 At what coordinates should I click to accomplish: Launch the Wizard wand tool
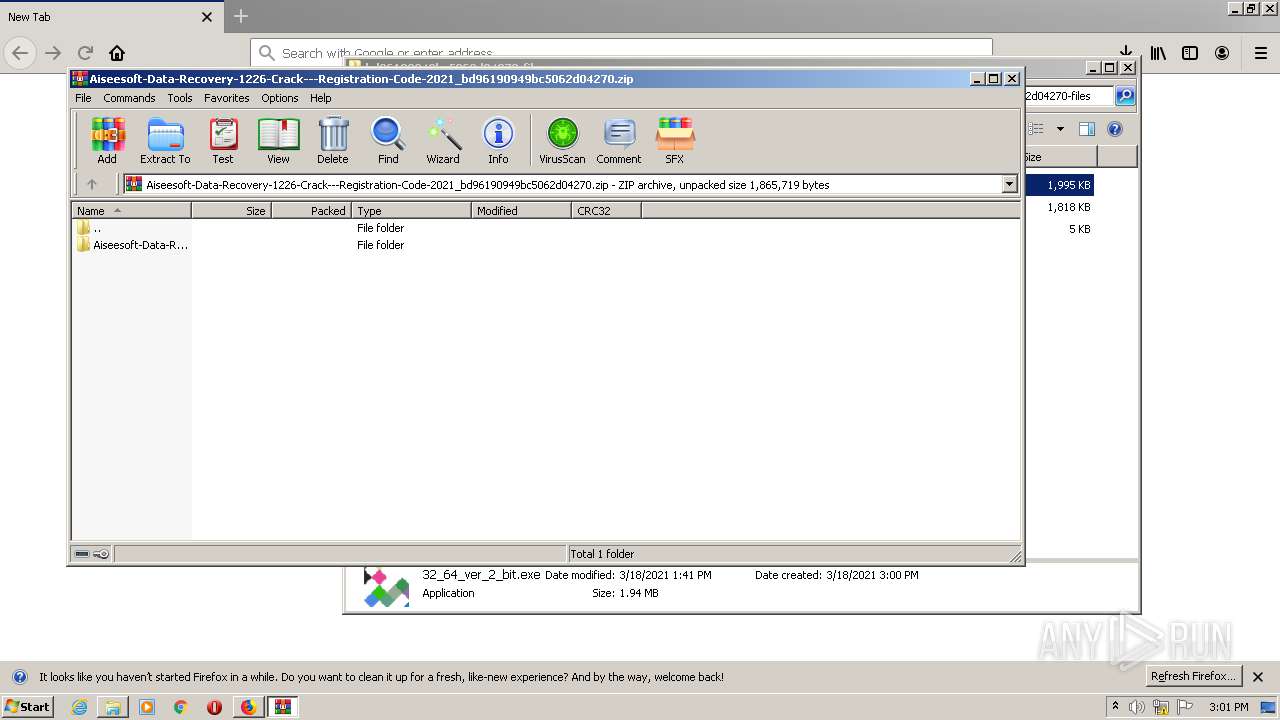[443, 140]
